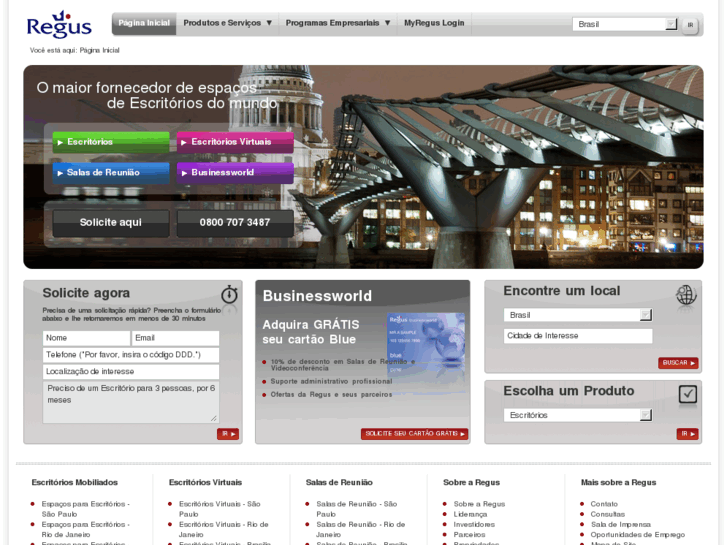Screen dimensions: 727x545
Task: Click IR button in Escolha um Produto
Action: pos(687,434)
